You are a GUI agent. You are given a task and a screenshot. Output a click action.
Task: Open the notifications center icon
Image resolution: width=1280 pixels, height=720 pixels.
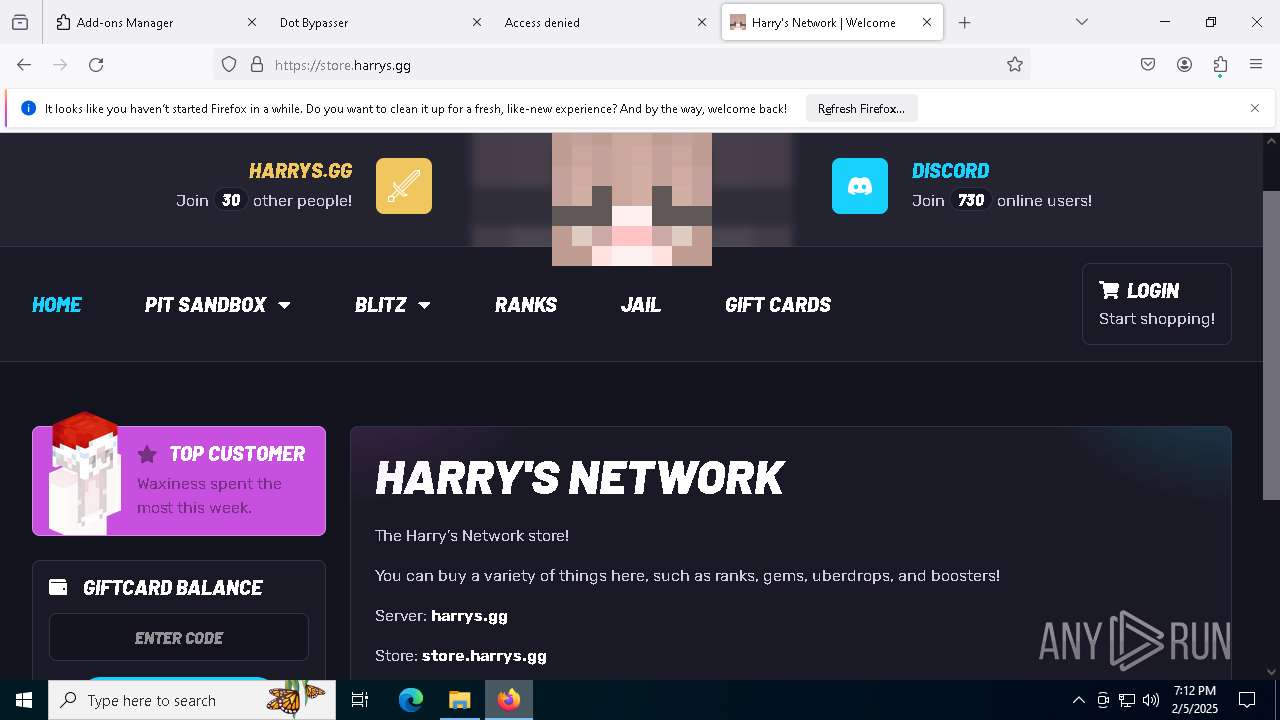click(x=1247, y=700)
